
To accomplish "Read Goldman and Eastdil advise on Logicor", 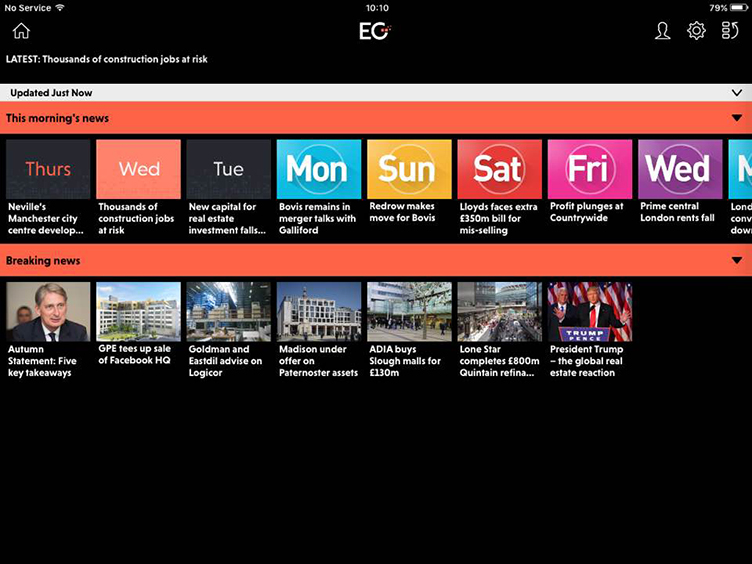I will [x=225, y=361].
